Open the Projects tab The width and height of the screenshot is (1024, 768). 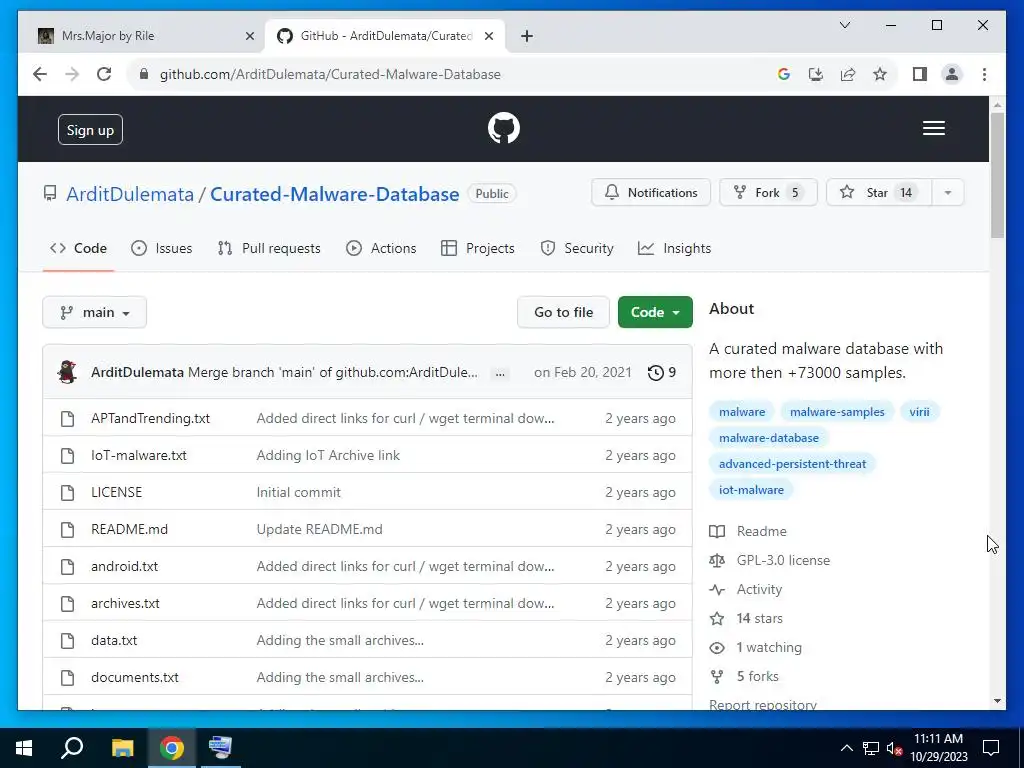(477, 248)
